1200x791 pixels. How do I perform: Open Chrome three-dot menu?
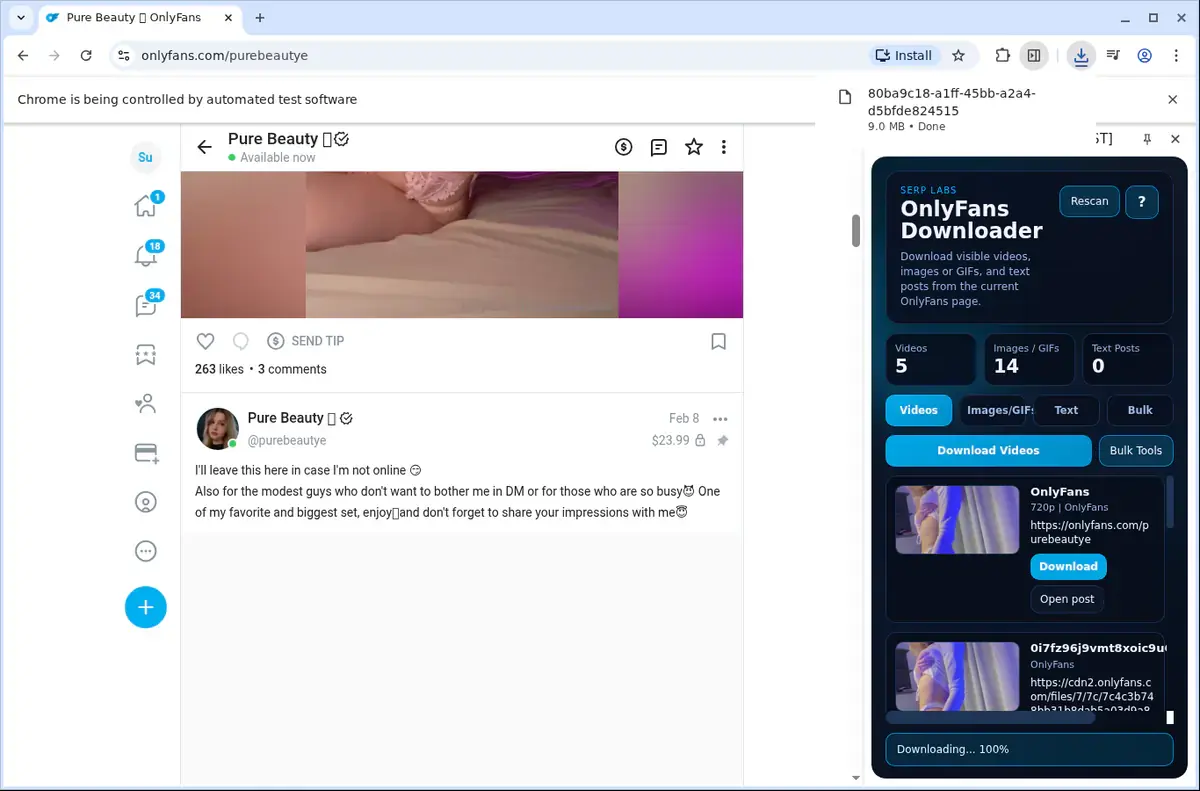[x=1177, y=56]
